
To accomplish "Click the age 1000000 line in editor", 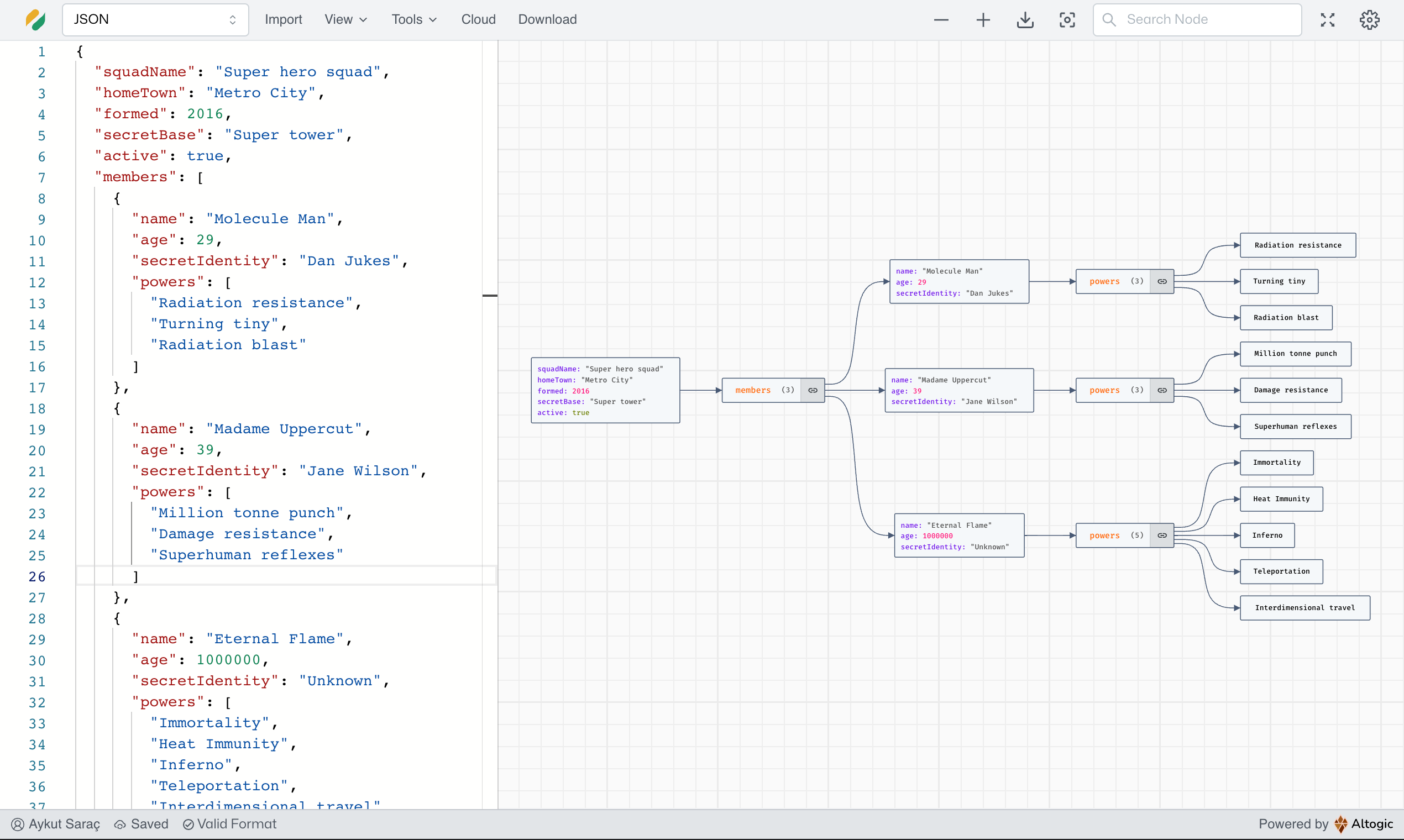I will 200,660.
